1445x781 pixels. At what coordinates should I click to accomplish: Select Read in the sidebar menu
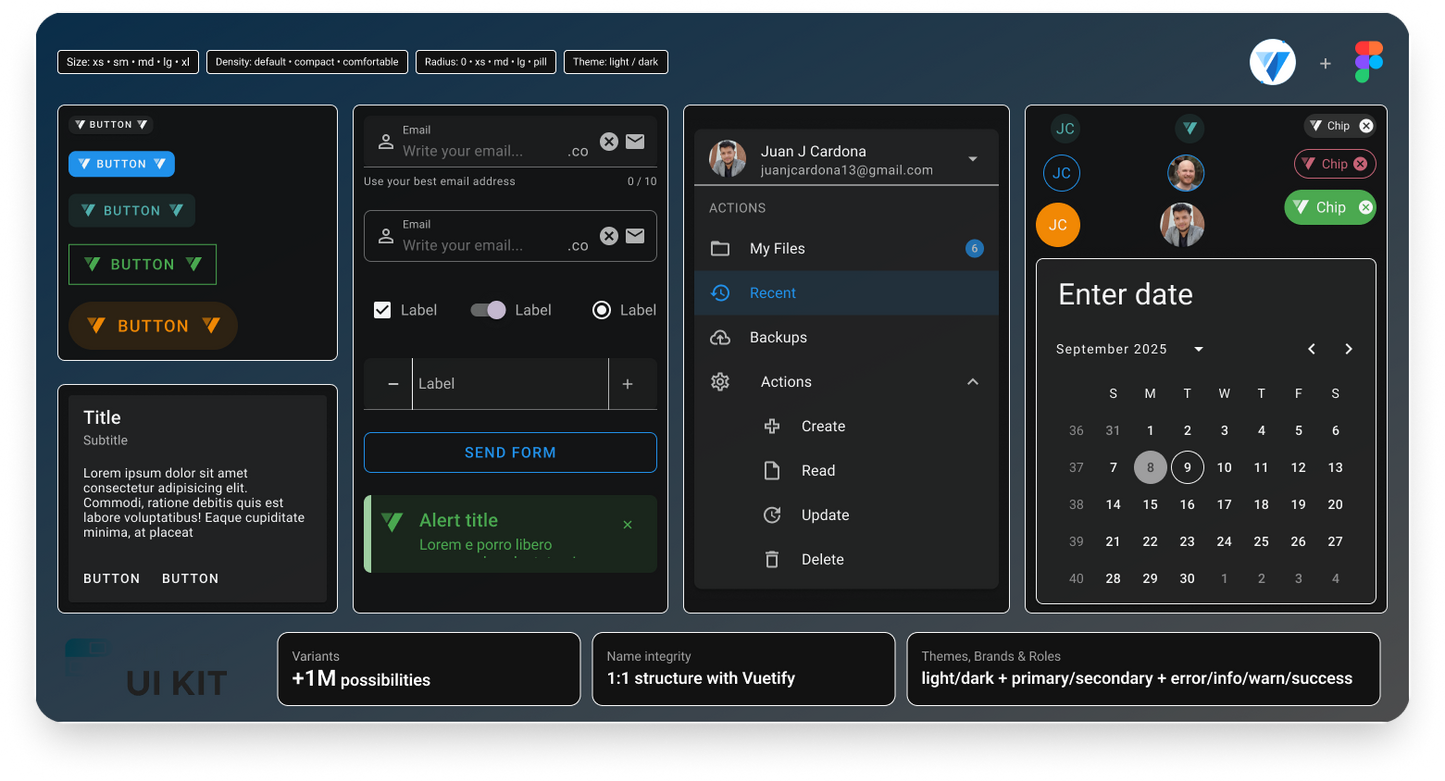pyautogui.click(x=818, y=470)
